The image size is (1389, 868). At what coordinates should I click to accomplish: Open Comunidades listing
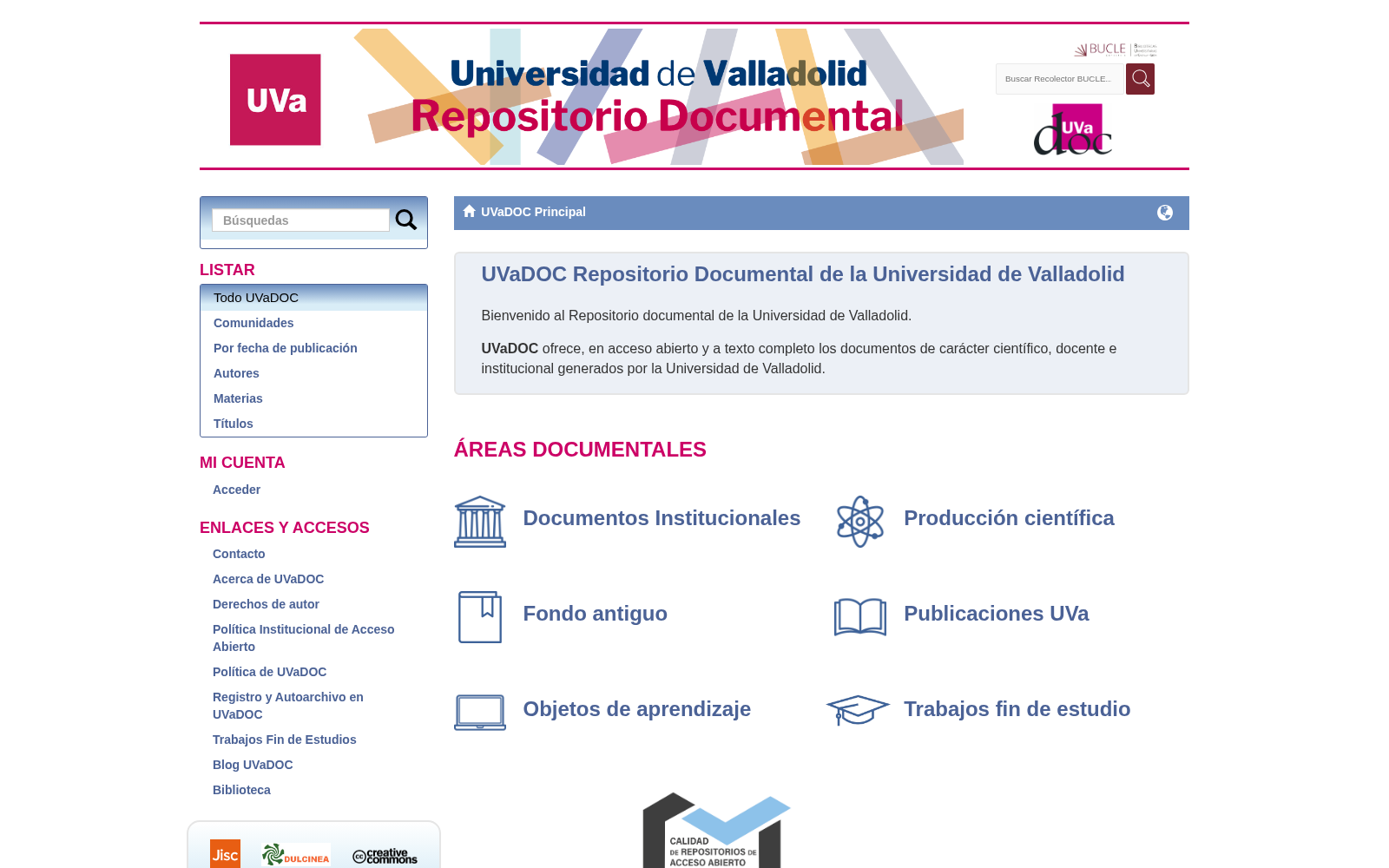coord(253,323)
